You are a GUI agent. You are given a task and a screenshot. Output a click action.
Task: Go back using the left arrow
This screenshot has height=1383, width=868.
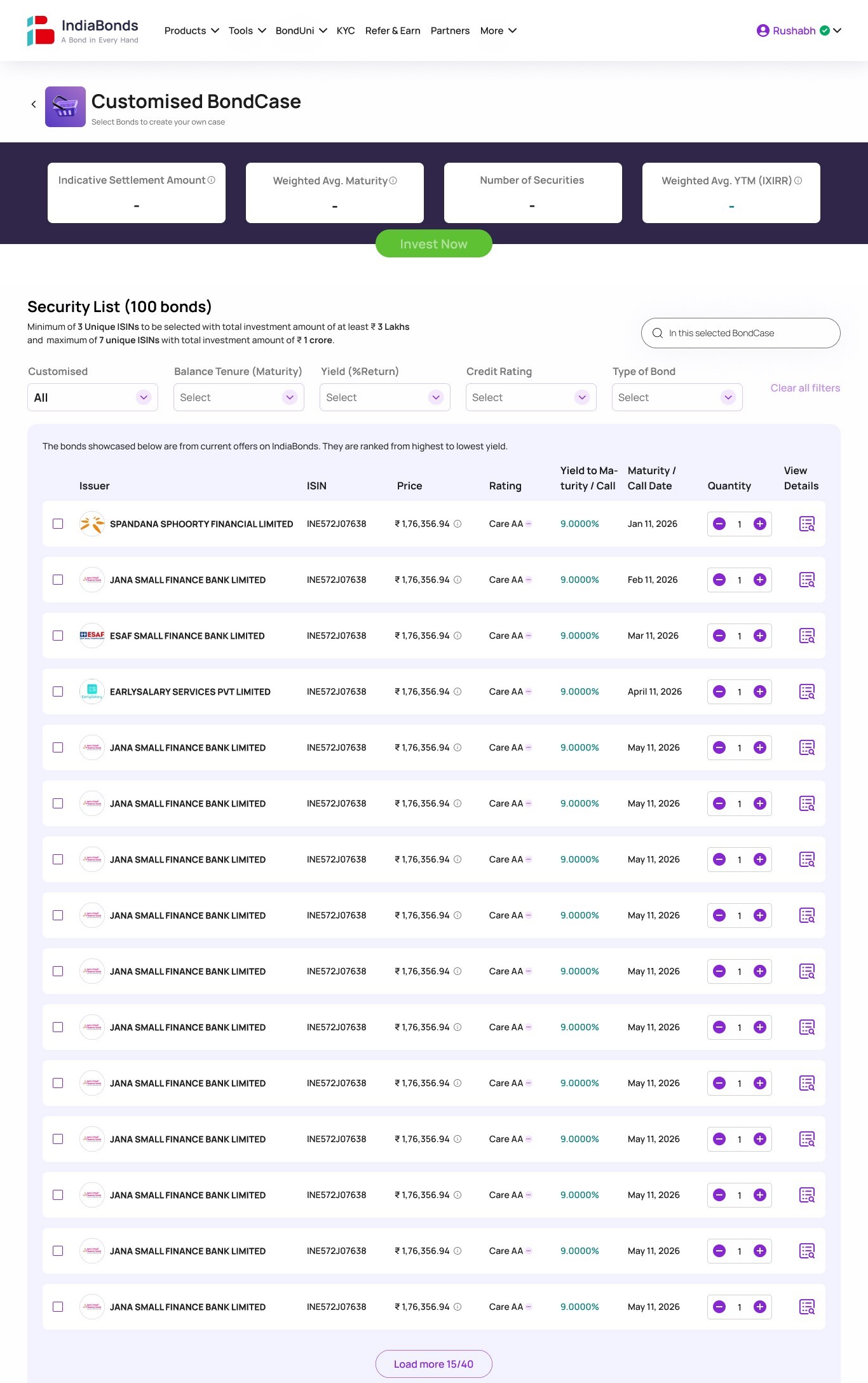pos(34,104)
